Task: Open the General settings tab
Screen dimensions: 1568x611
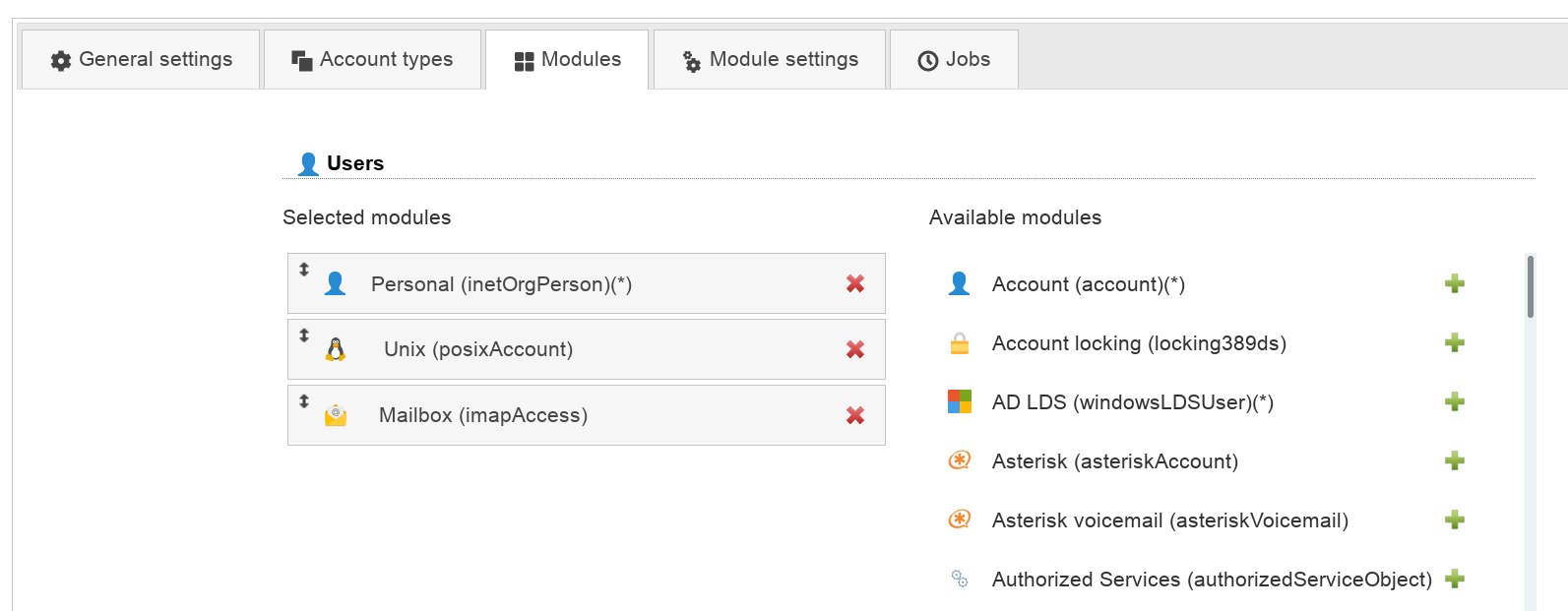Action: pos(141,60)
